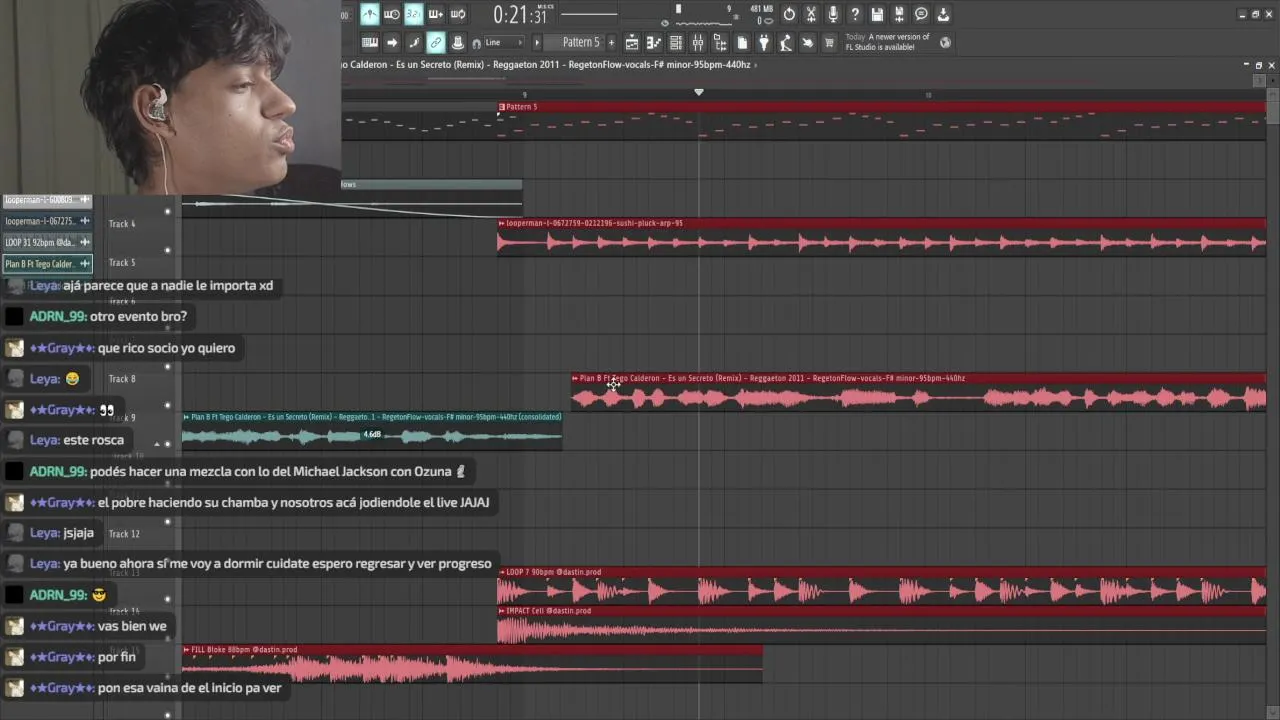Viewport: 1280px width, 720px height.
Task: Click render as audio file icon
Action: pos(899,14)
